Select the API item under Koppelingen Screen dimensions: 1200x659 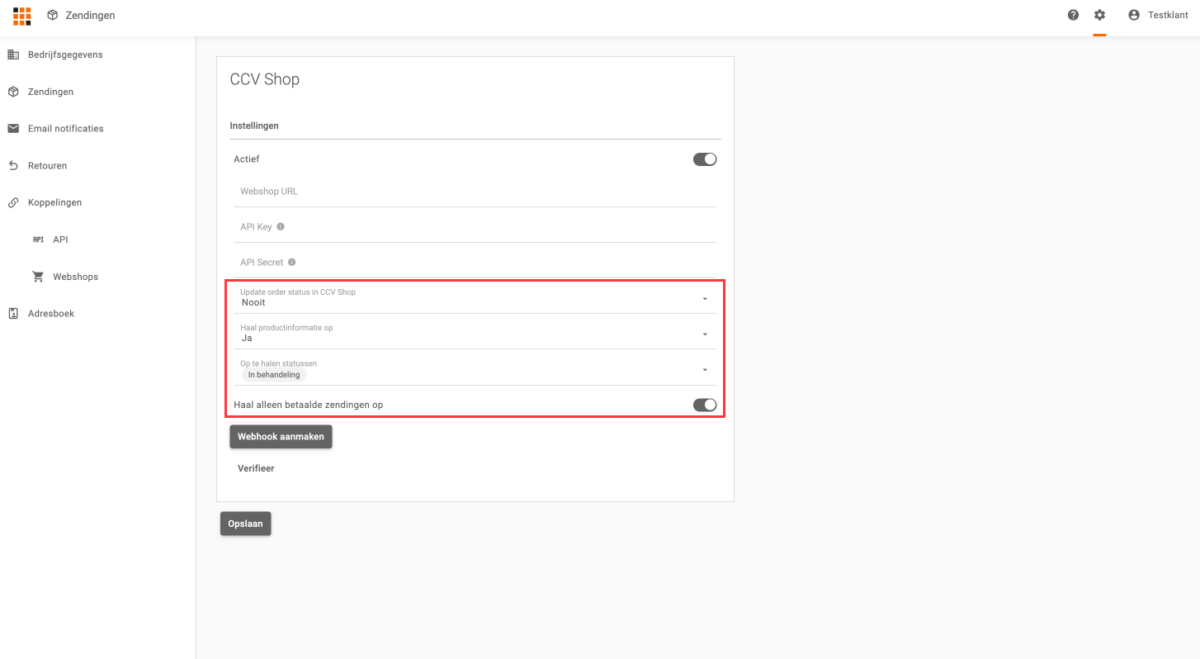(x=60, y=240)
